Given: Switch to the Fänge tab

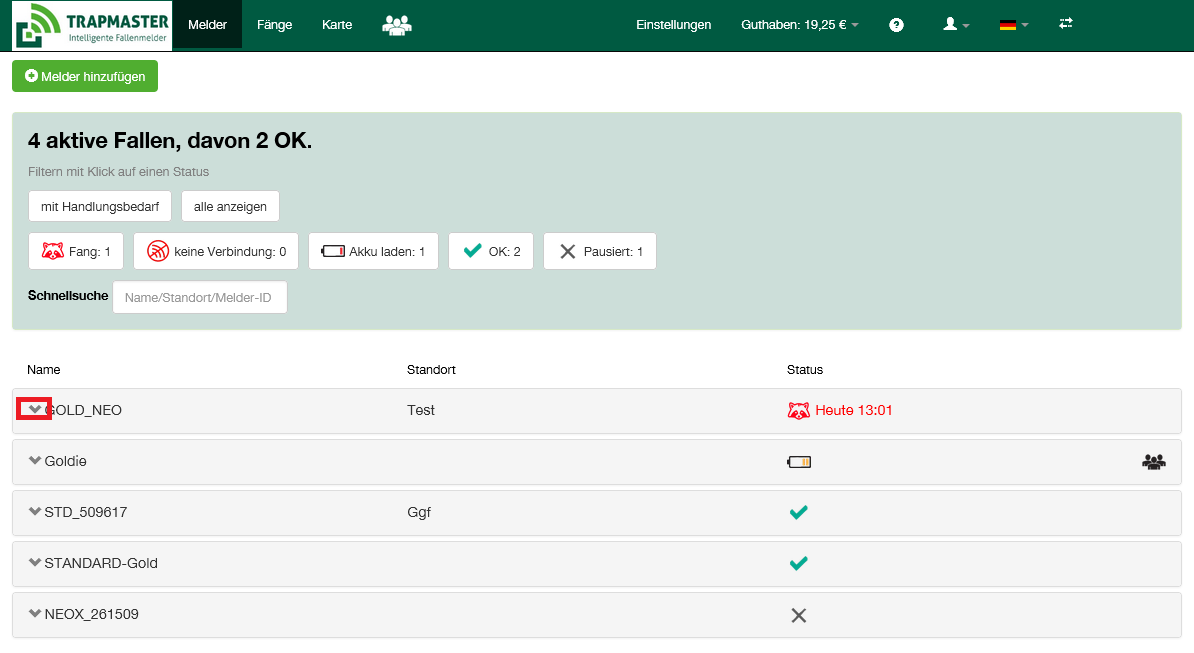Looking at the screenshot, I should (x=274, y=25).
